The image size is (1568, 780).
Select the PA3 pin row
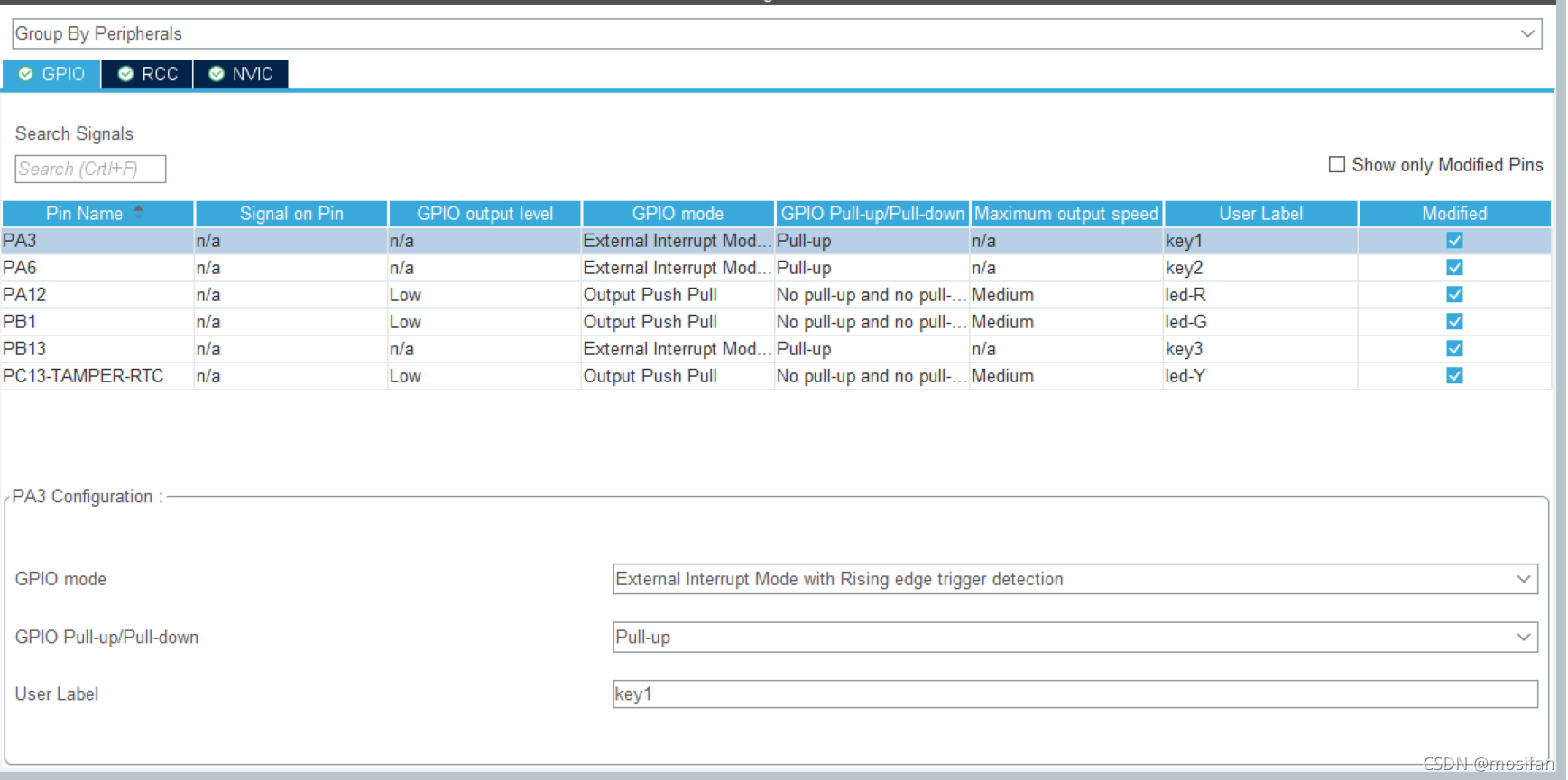point(776,241)
